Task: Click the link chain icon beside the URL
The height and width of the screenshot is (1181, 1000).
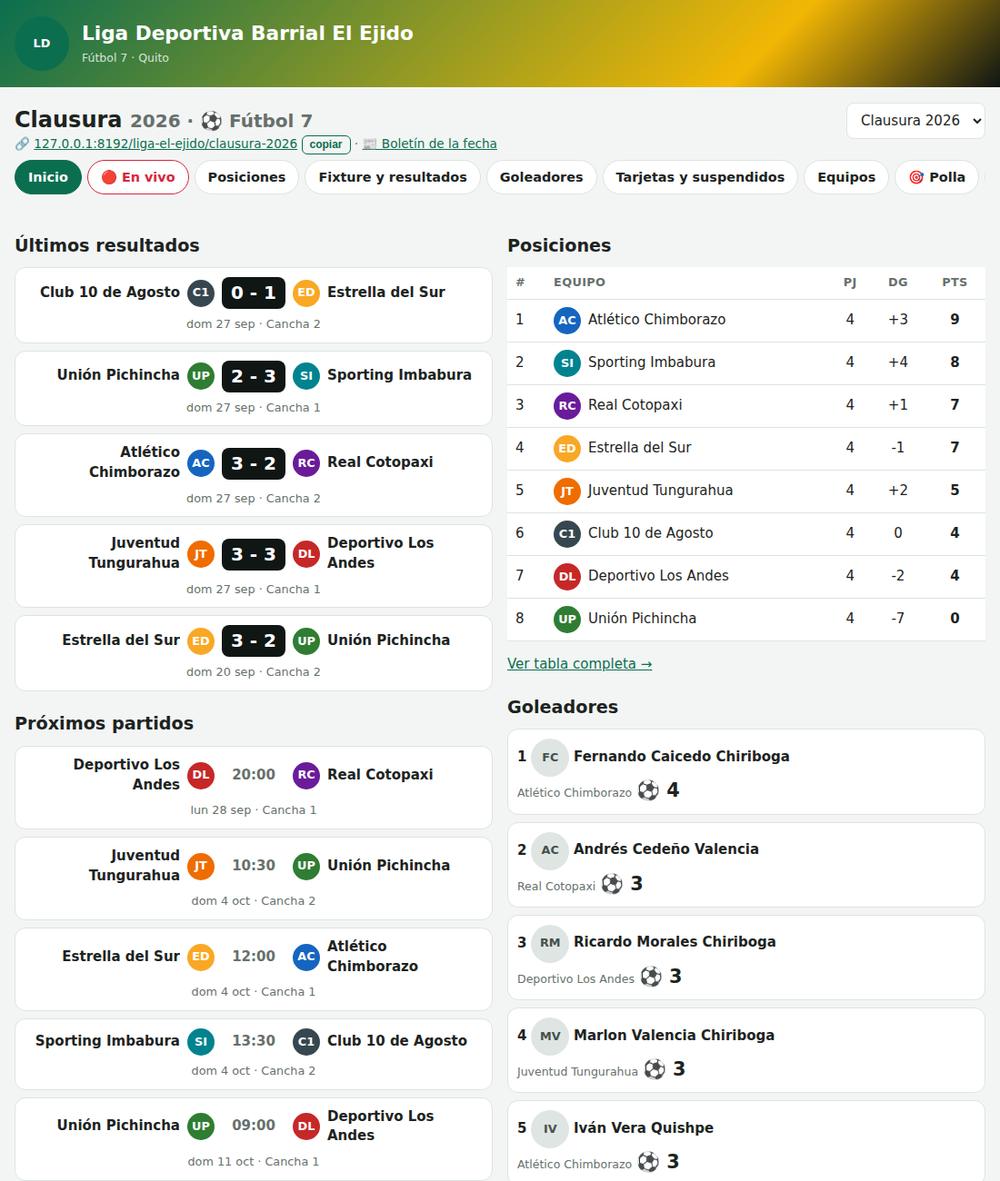Action: coord(22,144)
